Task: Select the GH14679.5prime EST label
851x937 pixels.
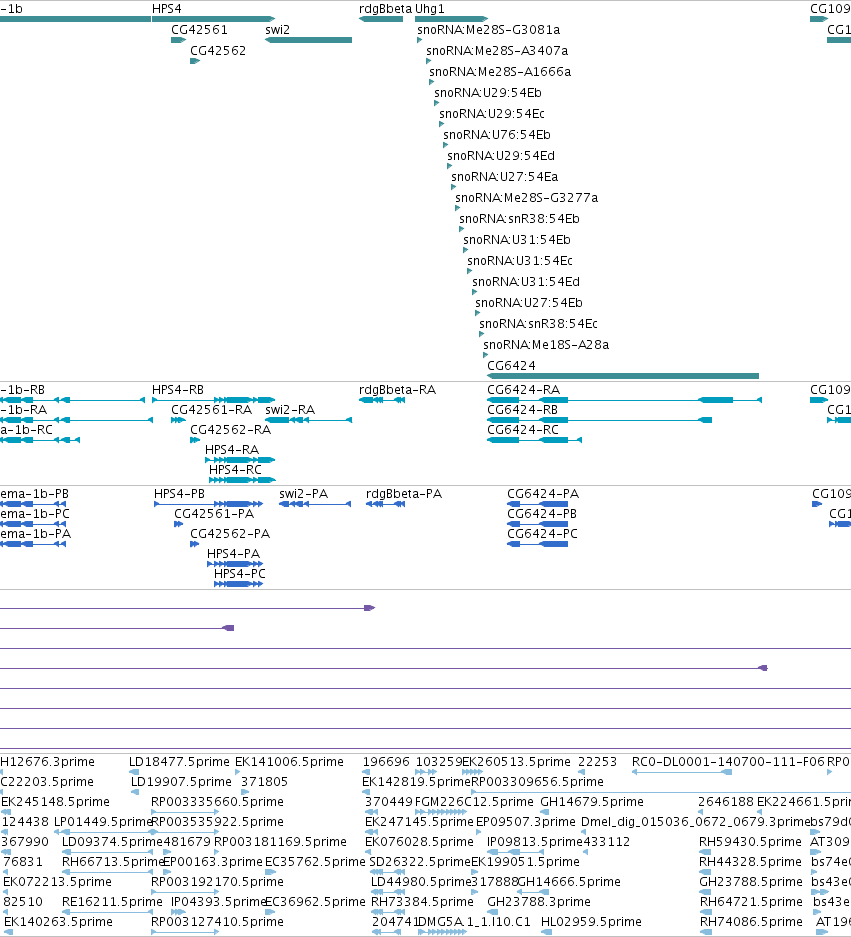Action: pos(592,801)
